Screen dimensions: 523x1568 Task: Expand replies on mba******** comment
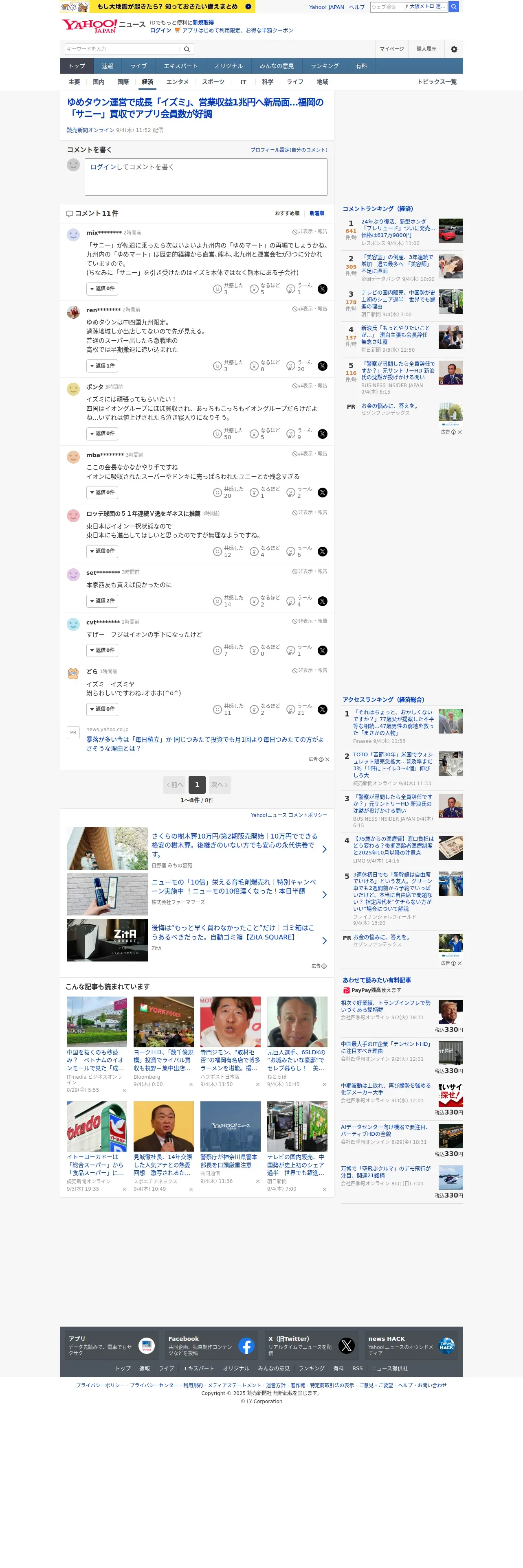tap(102, 493)
